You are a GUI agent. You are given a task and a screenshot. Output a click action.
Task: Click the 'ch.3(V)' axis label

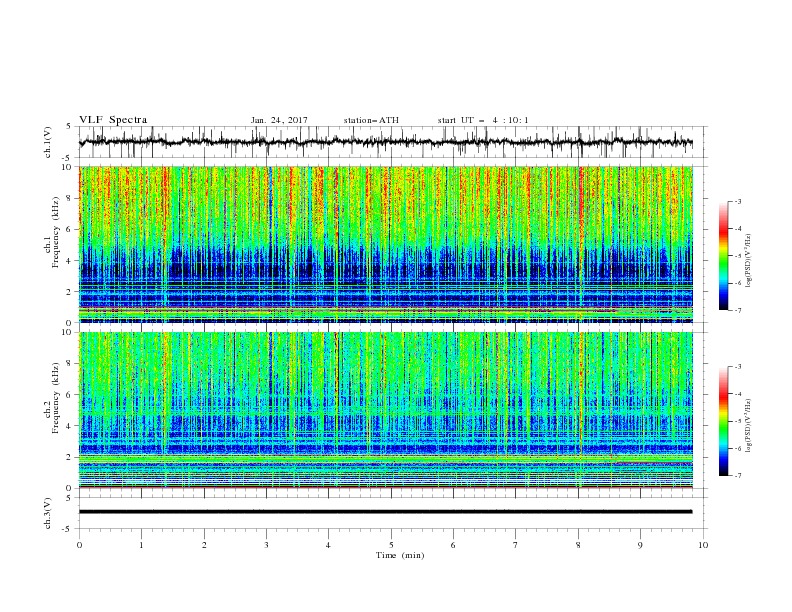click(48, 513)
